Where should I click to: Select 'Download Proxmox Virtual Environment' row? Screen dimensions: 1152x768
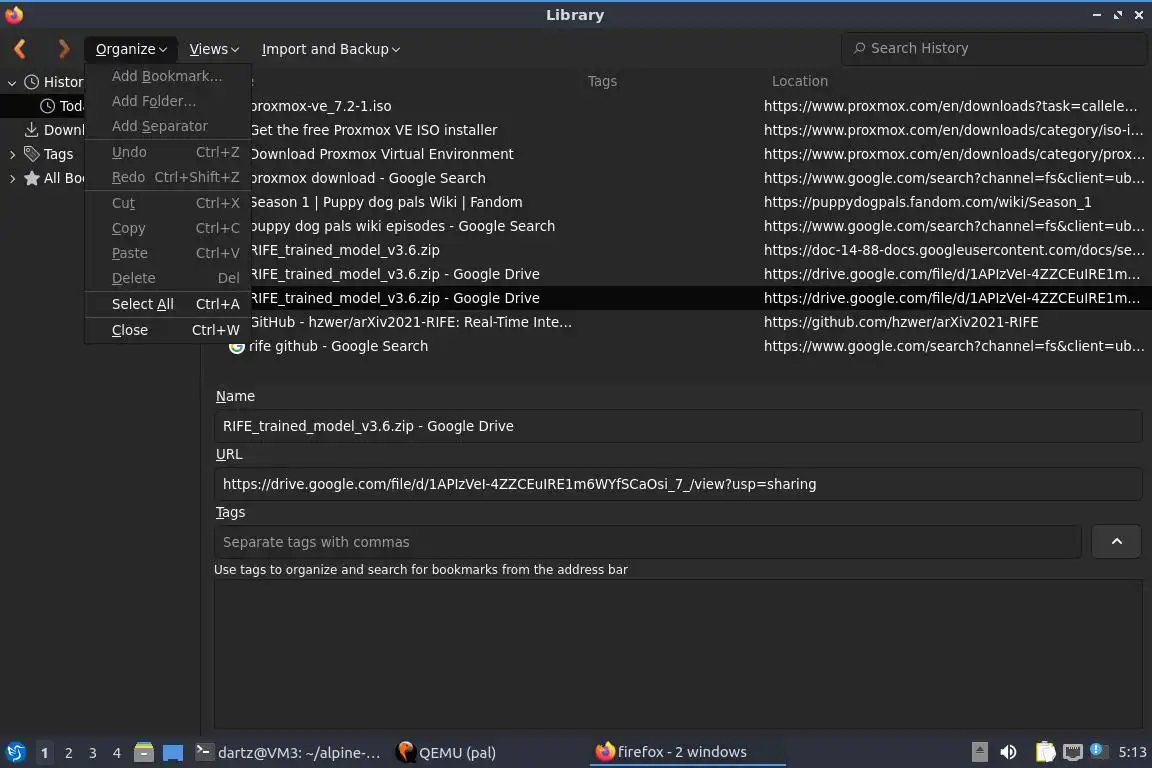[x=676, y=154]
